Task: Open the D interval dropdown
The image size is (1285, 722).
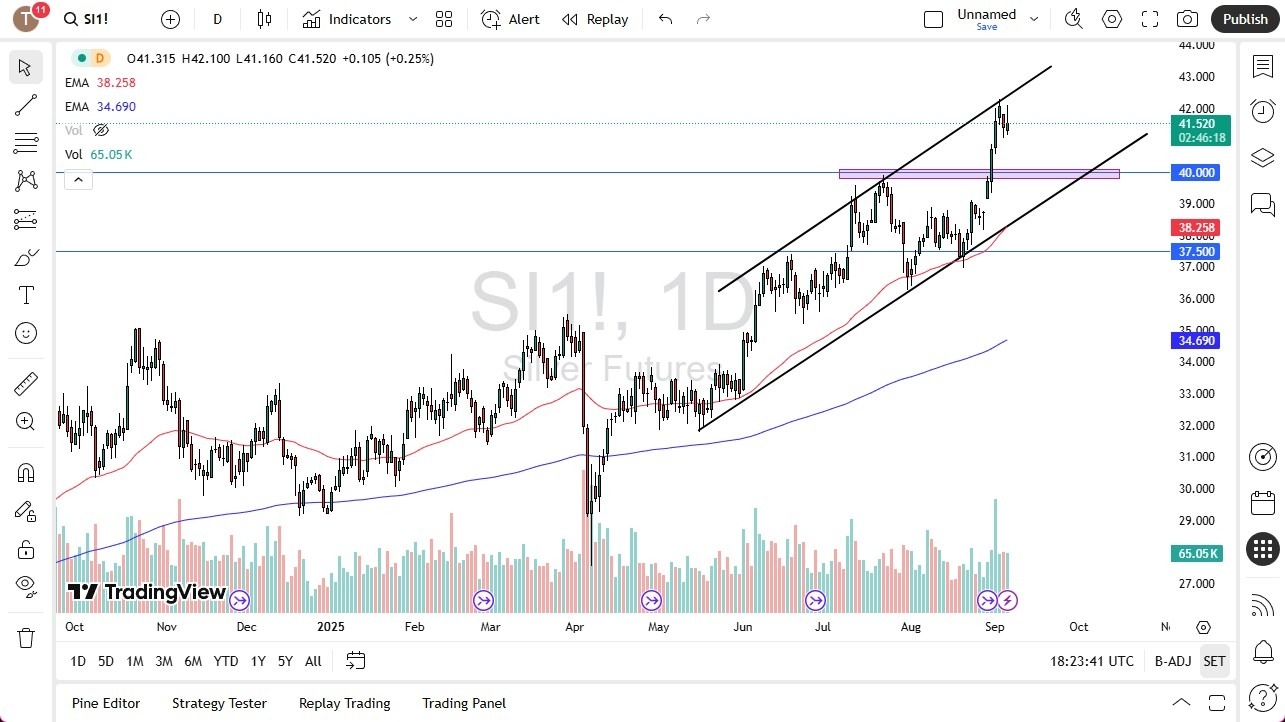Action: [x=216, y=19]
